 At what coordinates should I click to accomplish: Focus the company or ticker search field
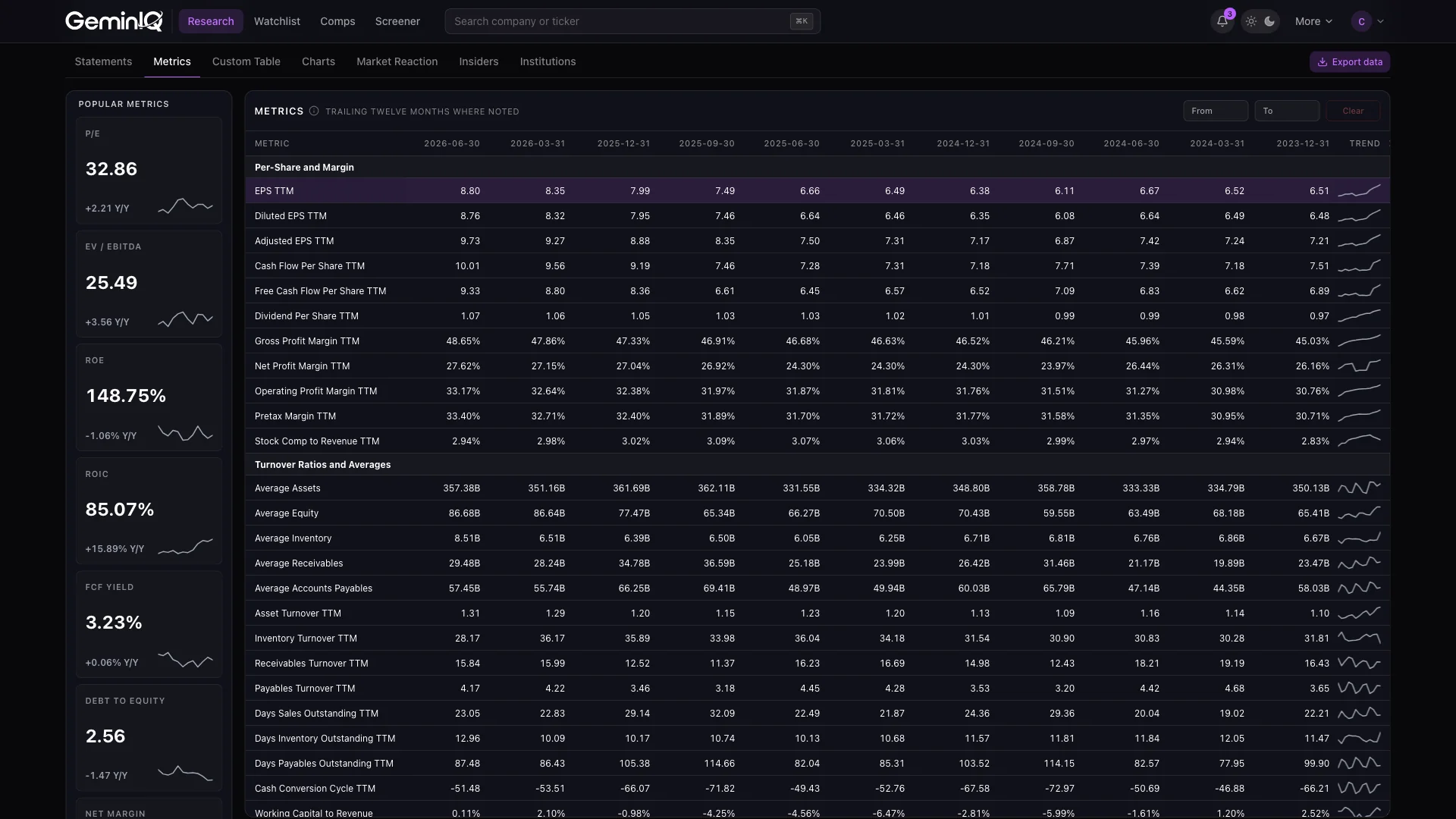tap(632, 21)
